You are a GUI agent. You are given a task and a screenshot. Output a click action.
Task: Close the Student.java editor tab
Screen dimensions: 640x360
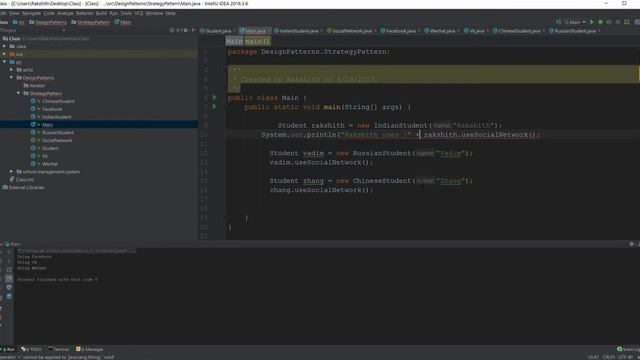pos(234,31)
